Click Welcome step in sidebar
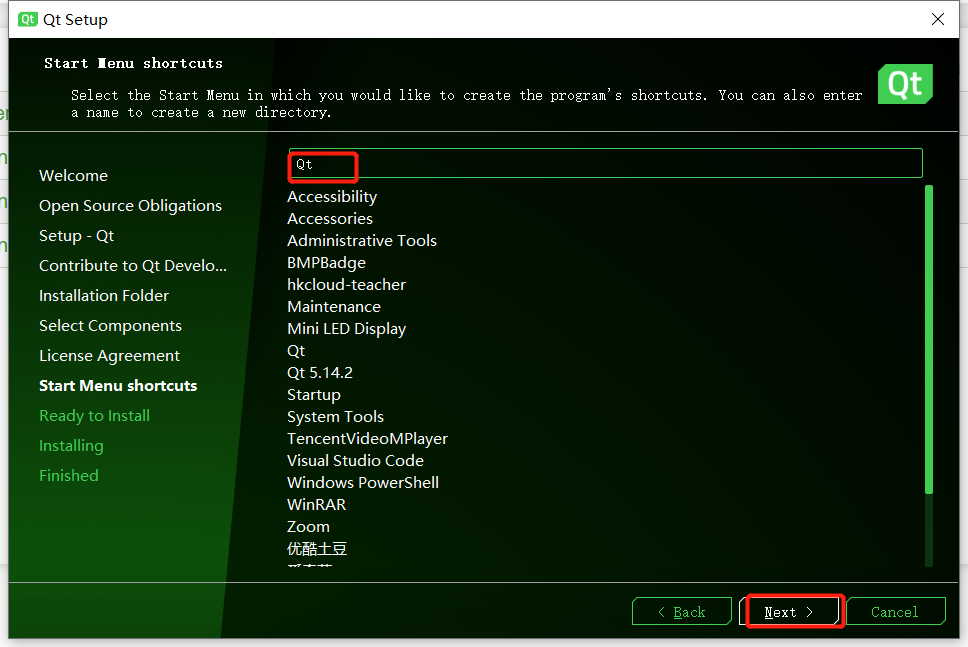The image size is (968, 647). pyautogui.click(x=73, y=176)
